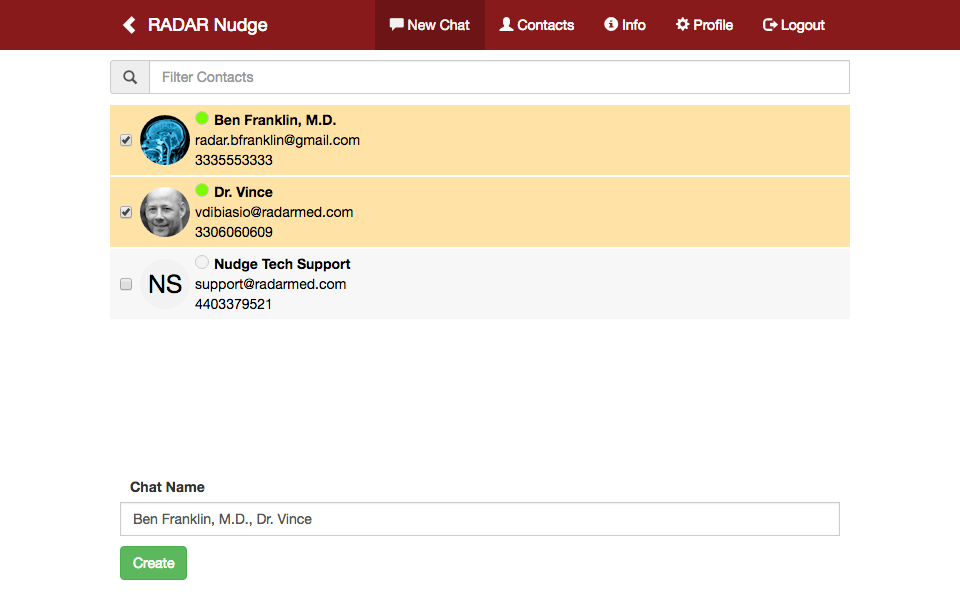Click Ben Franklin's green online status dot
Viewport: 960px width, 600px height.
click(202, 118)
